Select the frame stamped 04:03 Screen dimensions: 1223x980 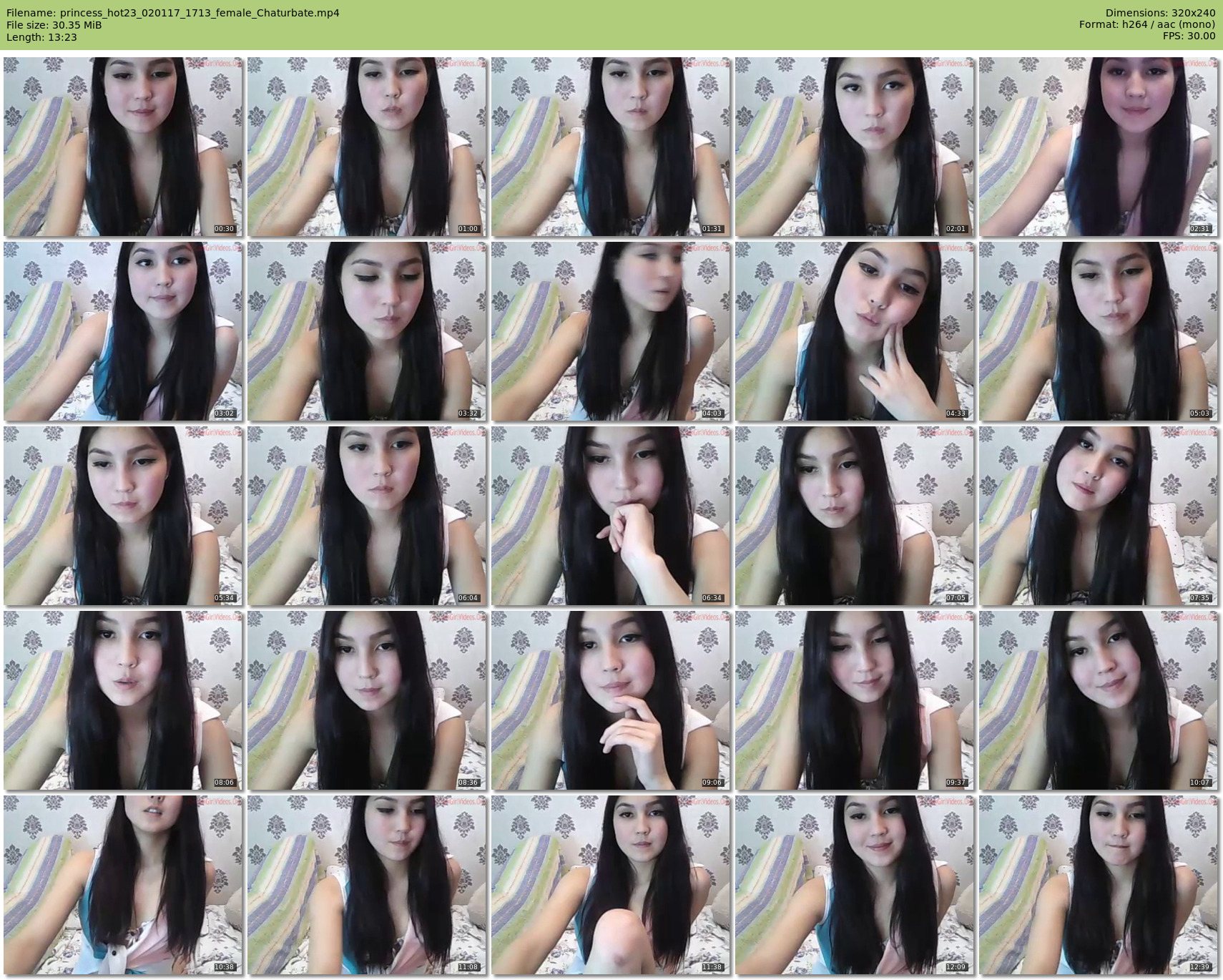(611, 331)
